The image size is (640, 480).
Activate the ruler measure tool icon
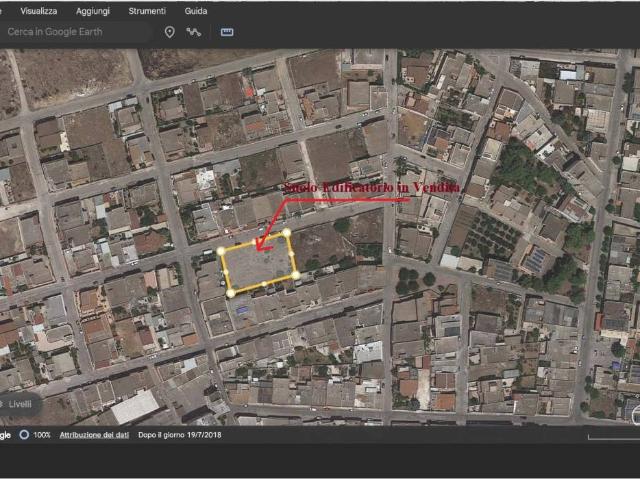point(227,32)
